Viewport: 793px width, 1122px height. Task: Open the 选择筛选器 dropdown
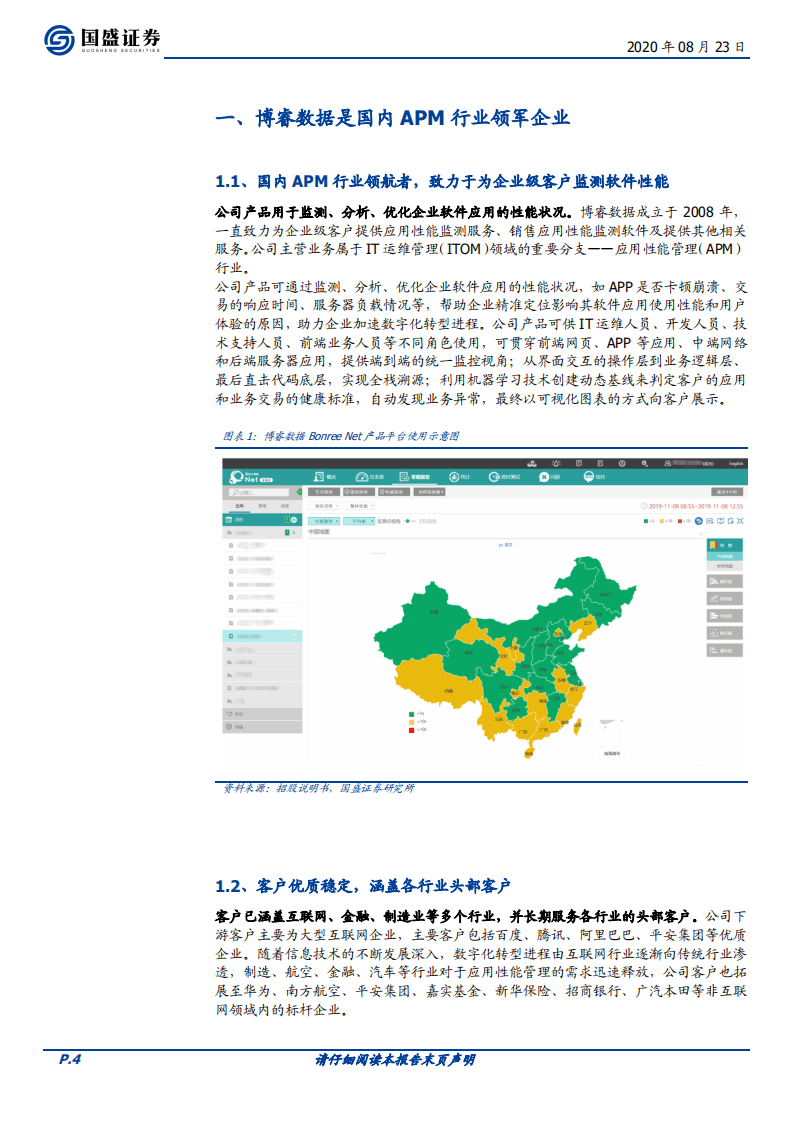(x=429, y=492)
